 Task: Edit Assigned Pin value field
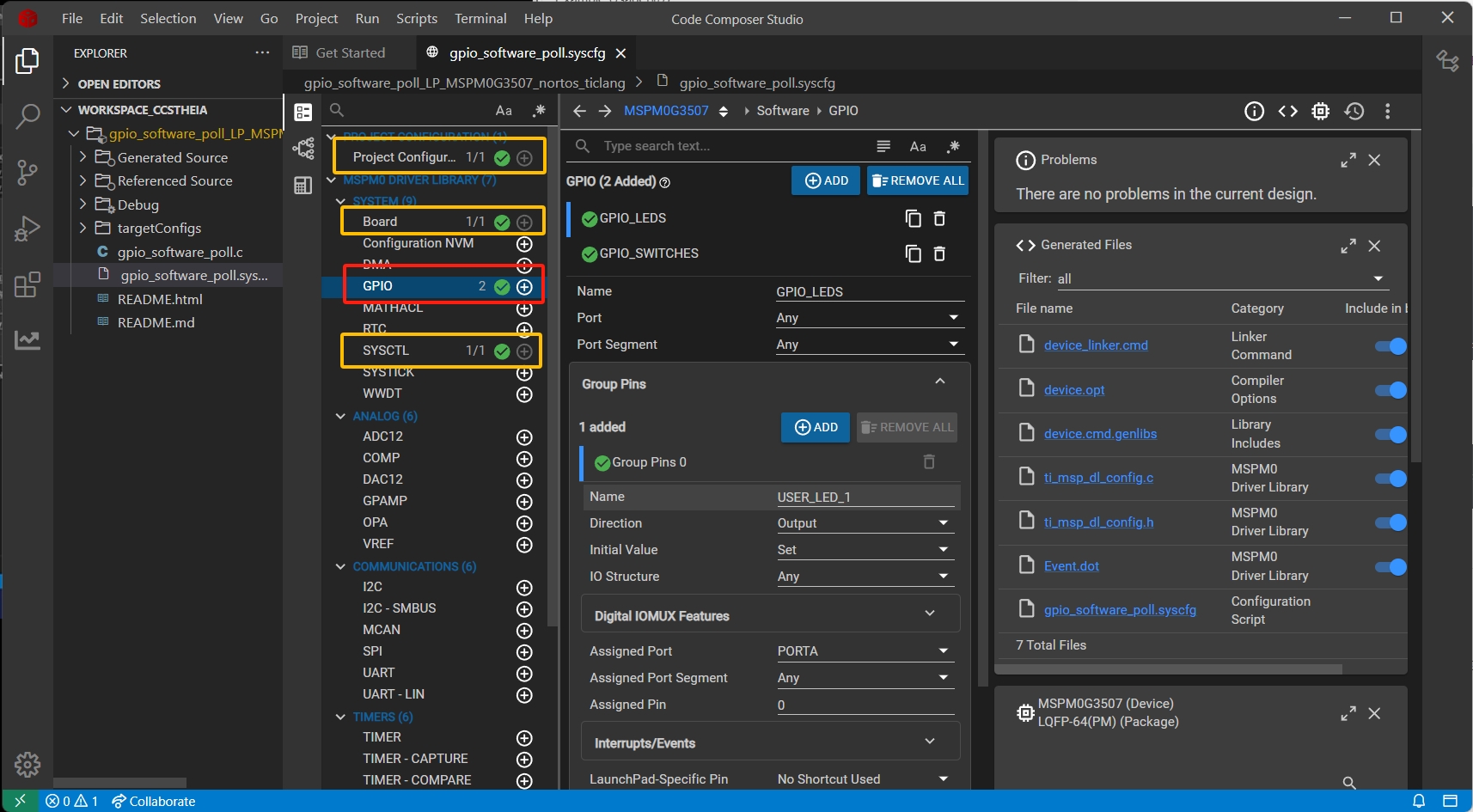click(x=865, y=705)
